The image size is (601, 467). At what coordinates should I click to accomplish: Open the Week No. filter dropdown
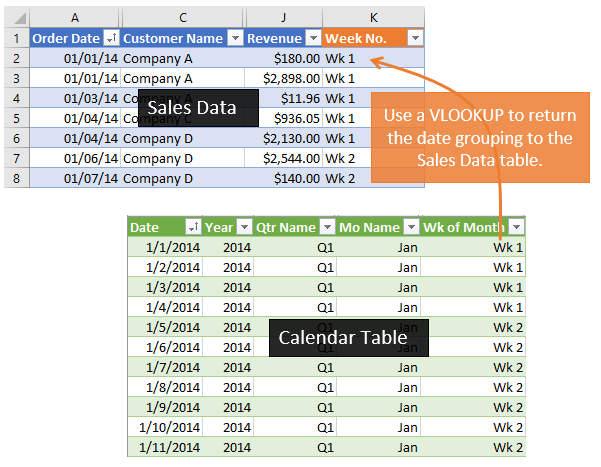[414, 37]
